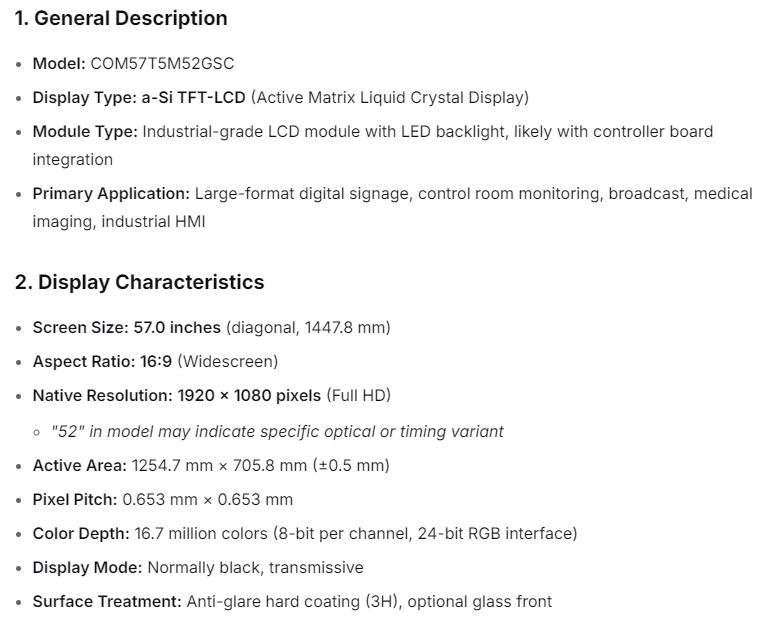Click the italic note about "52" in model

pos(277,431)
